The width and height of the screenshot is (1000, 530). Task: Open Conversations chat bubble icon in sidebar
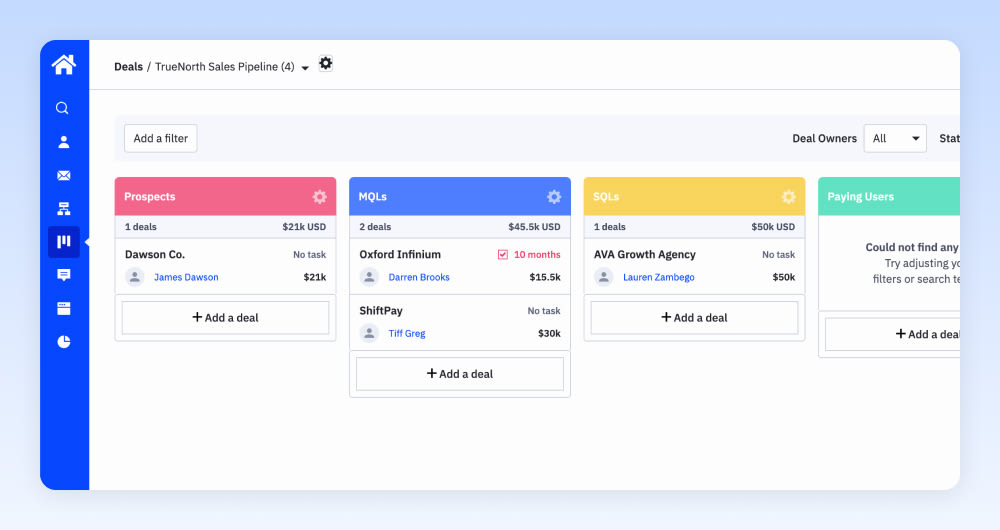64,275
